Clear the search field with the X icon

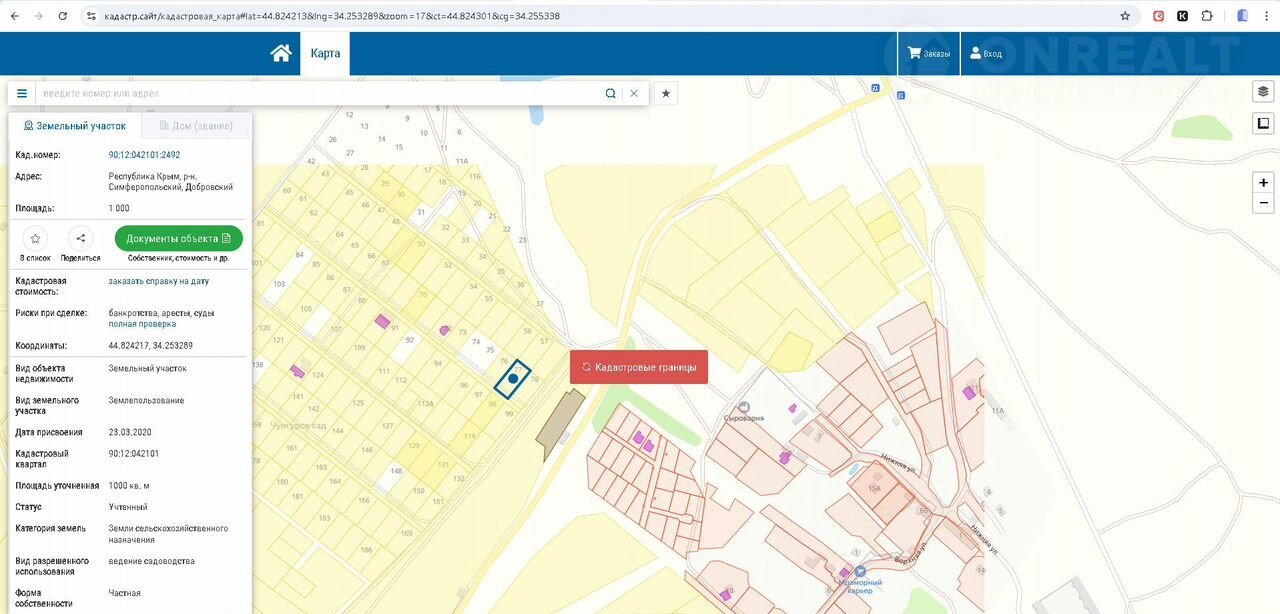tap(634, 93)
